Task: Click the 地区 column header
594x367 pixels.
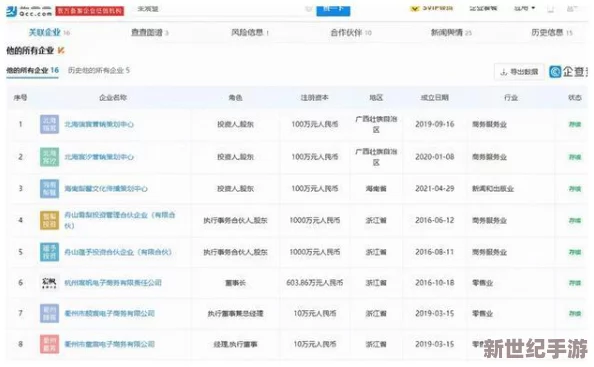Action: point(376,98)
